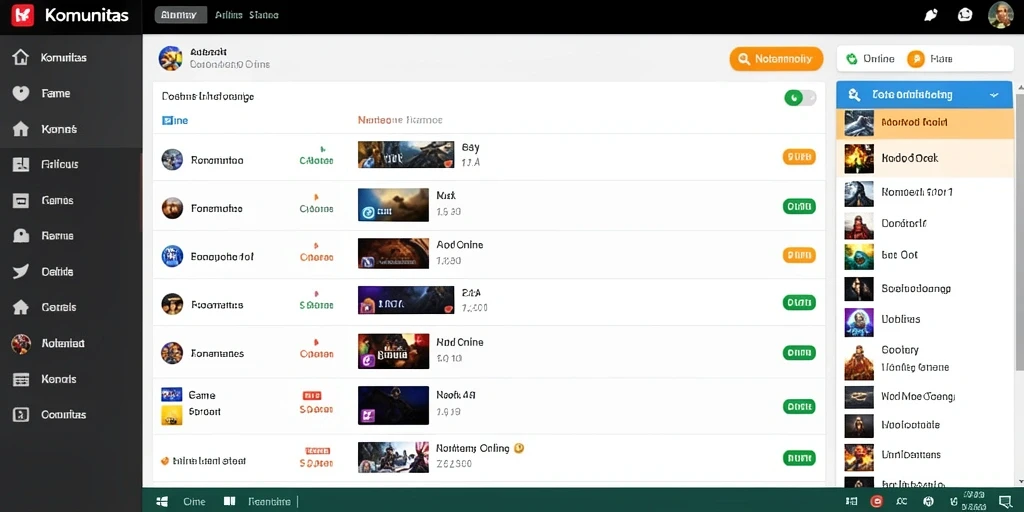Open the notifications icon in top bar
This screenshot has height=512, width=1024.
coord(932,15)
